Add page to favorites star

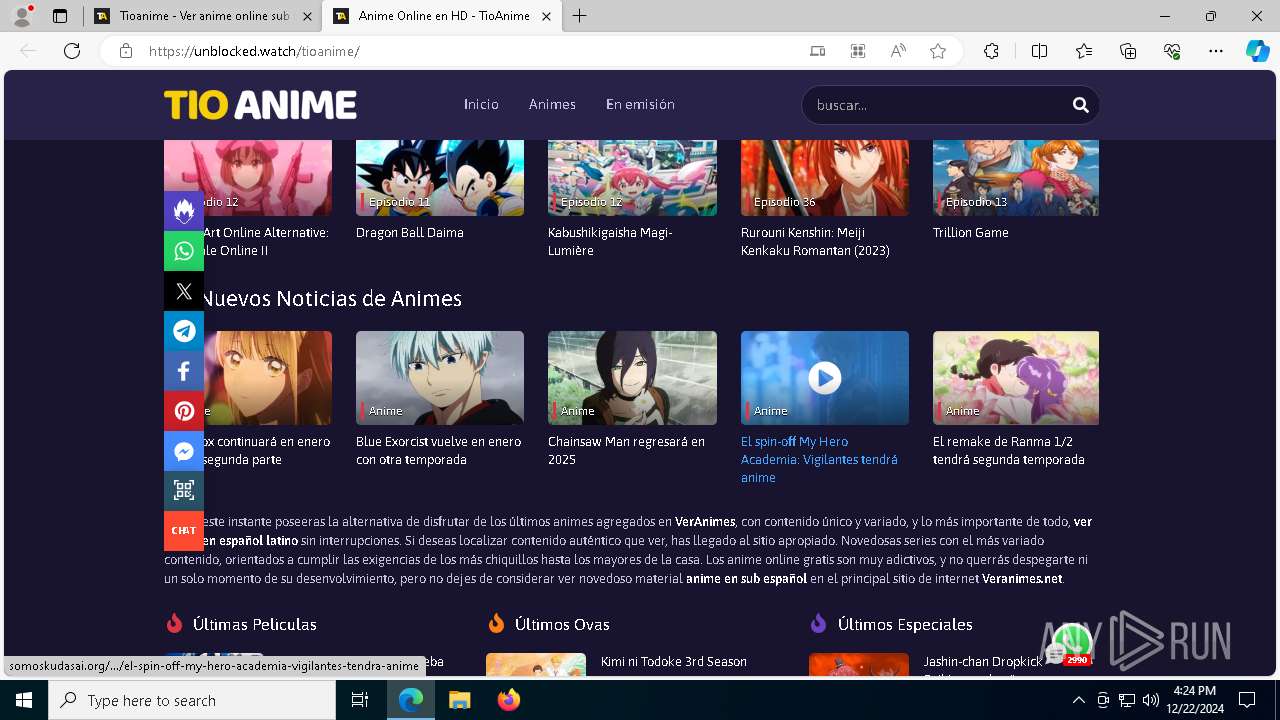(938, 51)
